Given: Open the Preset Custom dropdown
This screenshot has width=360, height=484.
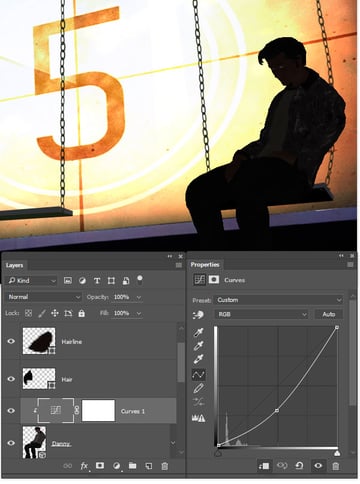Looking at the screenshot, I should coord(279,300).
